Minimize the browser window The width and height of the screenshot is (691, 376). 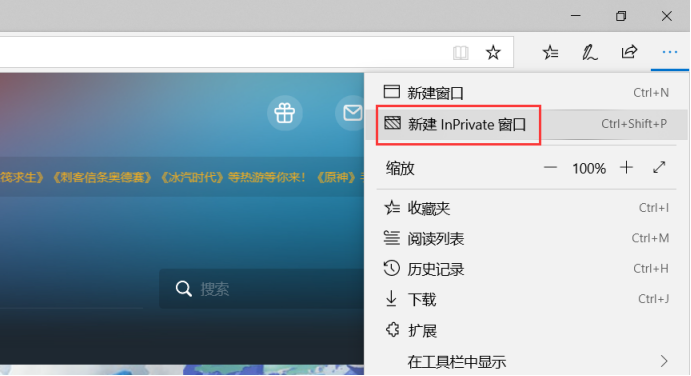[x=576, y=16]
